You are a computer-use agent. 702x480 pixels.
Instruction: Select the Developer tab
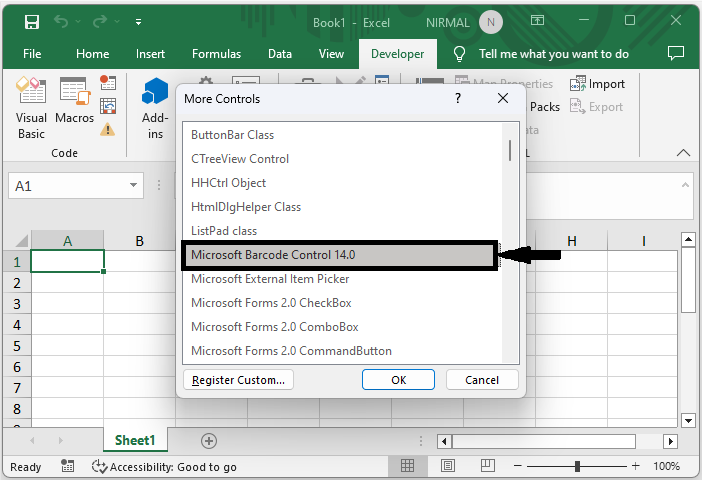pyautogui.click(x=398, y=54)
